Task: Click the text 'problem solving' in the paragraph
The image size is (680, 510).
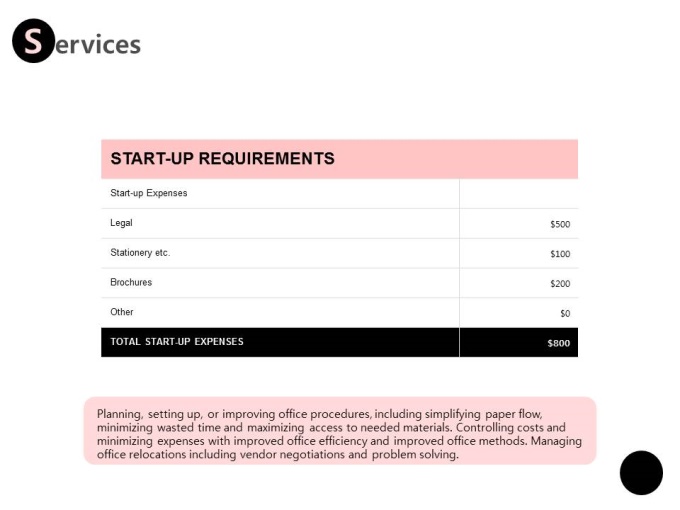Action: click(415, 454)
